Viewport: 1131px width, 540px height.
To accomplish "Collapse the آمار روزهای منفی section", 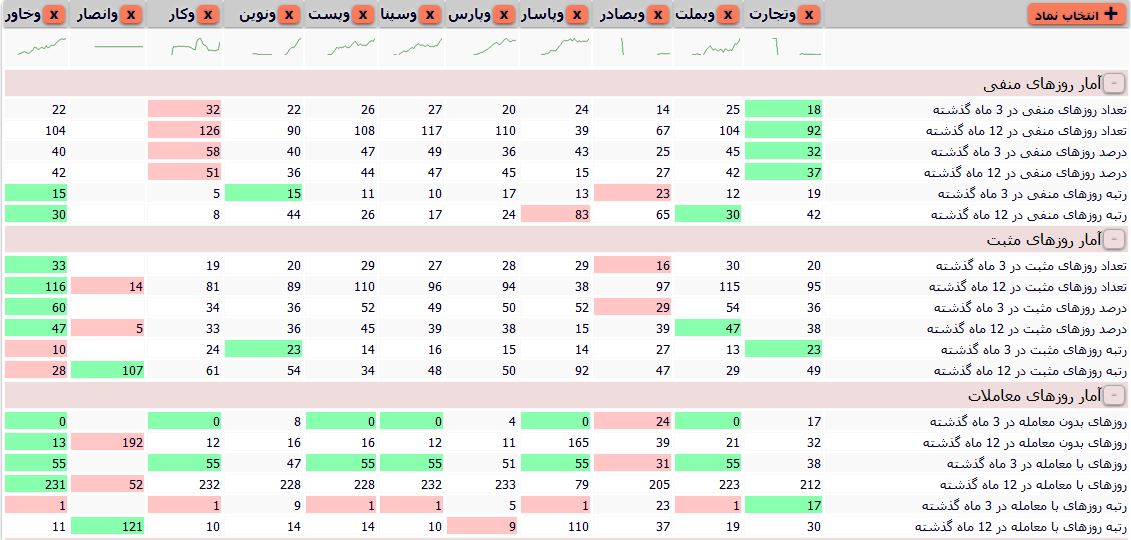I will pos(1115,84).
